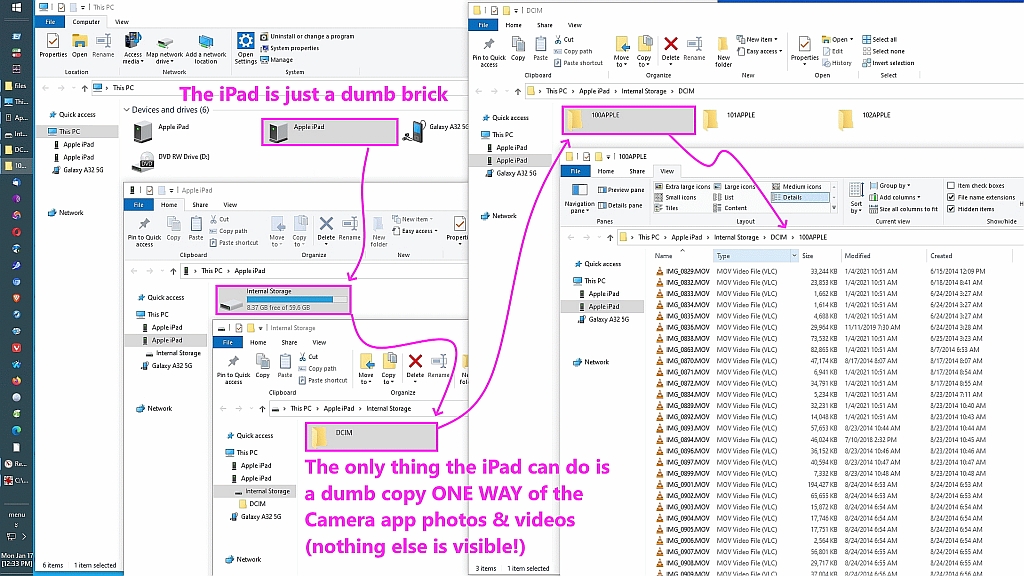Open Settings gear in This PC ribbon
This screenshot has height=576, width=1024.
point(246,48)
